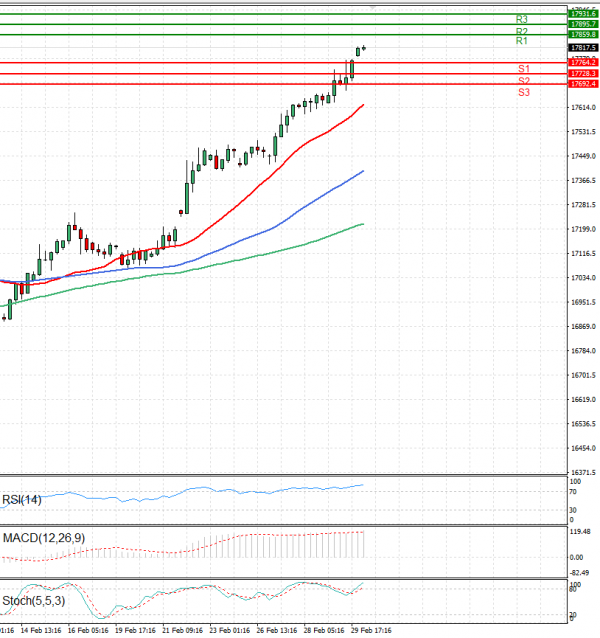The image size is (600, 638).
Task: Click the R1 resistance price tag 17859.8
Action: [x=583, y=35]
